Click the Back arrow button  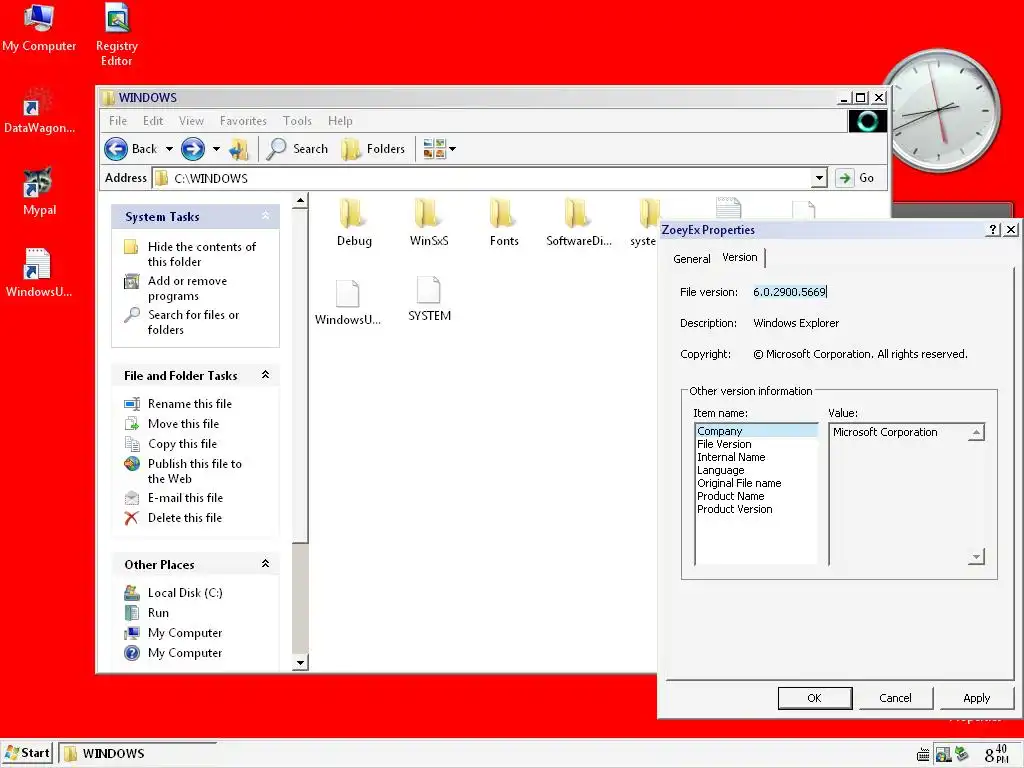(132, 149)
